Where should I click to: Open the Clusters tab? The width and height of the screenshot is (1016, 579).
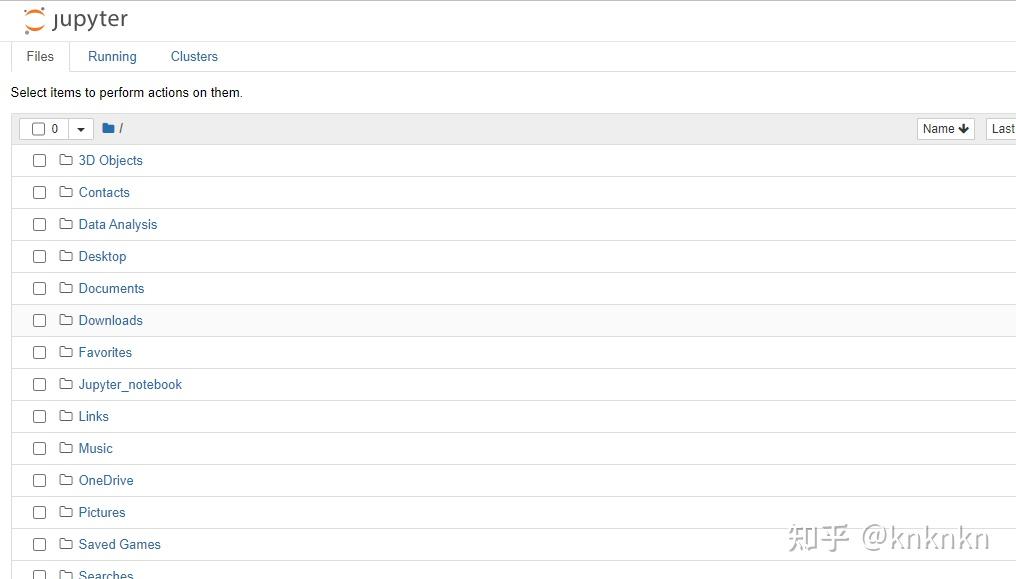pos(194,56)
